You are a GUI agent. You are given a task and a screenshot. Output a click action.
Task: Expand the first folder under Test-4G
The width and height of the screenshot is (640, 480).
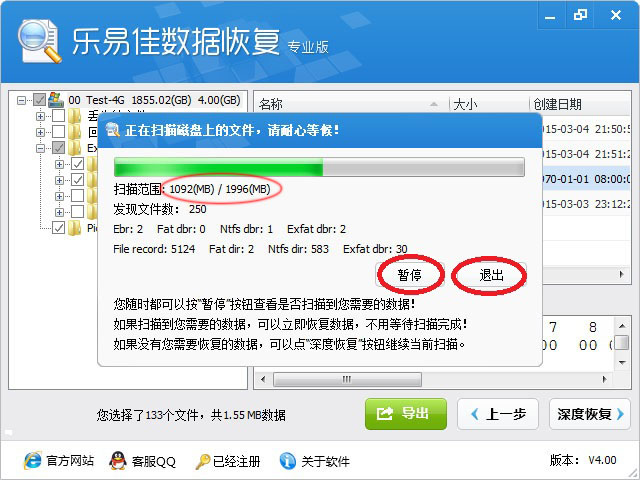click(x=40, y=116)
